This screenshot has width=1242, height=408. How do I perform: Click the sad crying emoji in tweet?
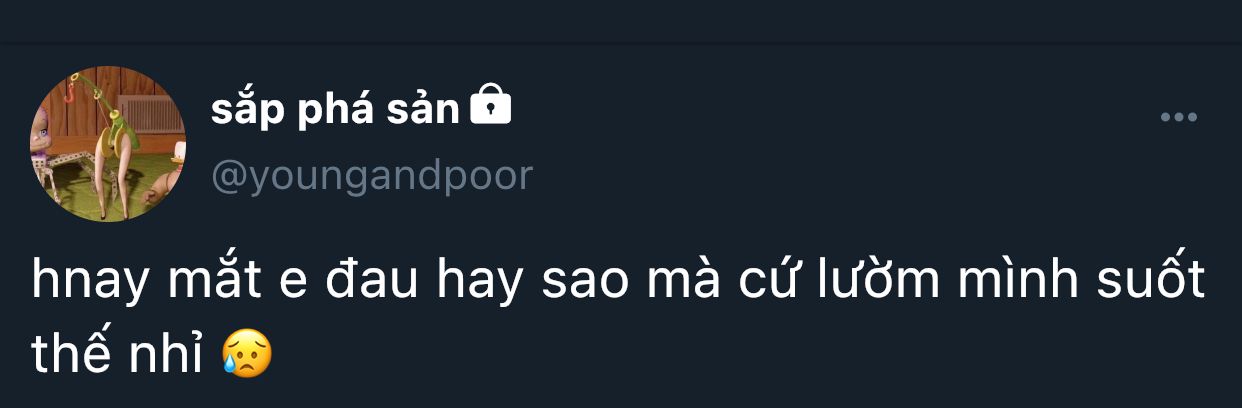[246, 352]
